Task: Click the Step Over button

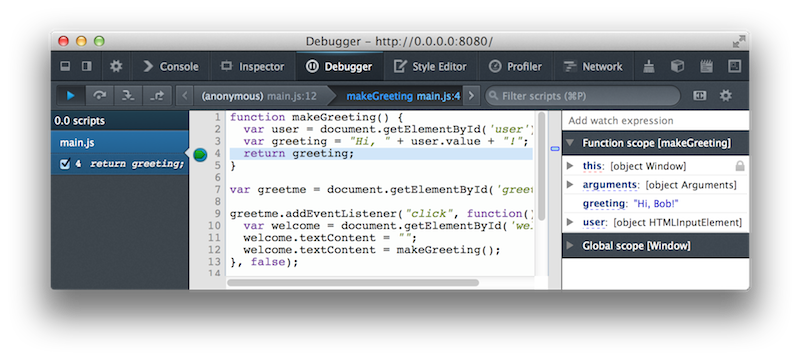Action: click(x=99, y=95)
